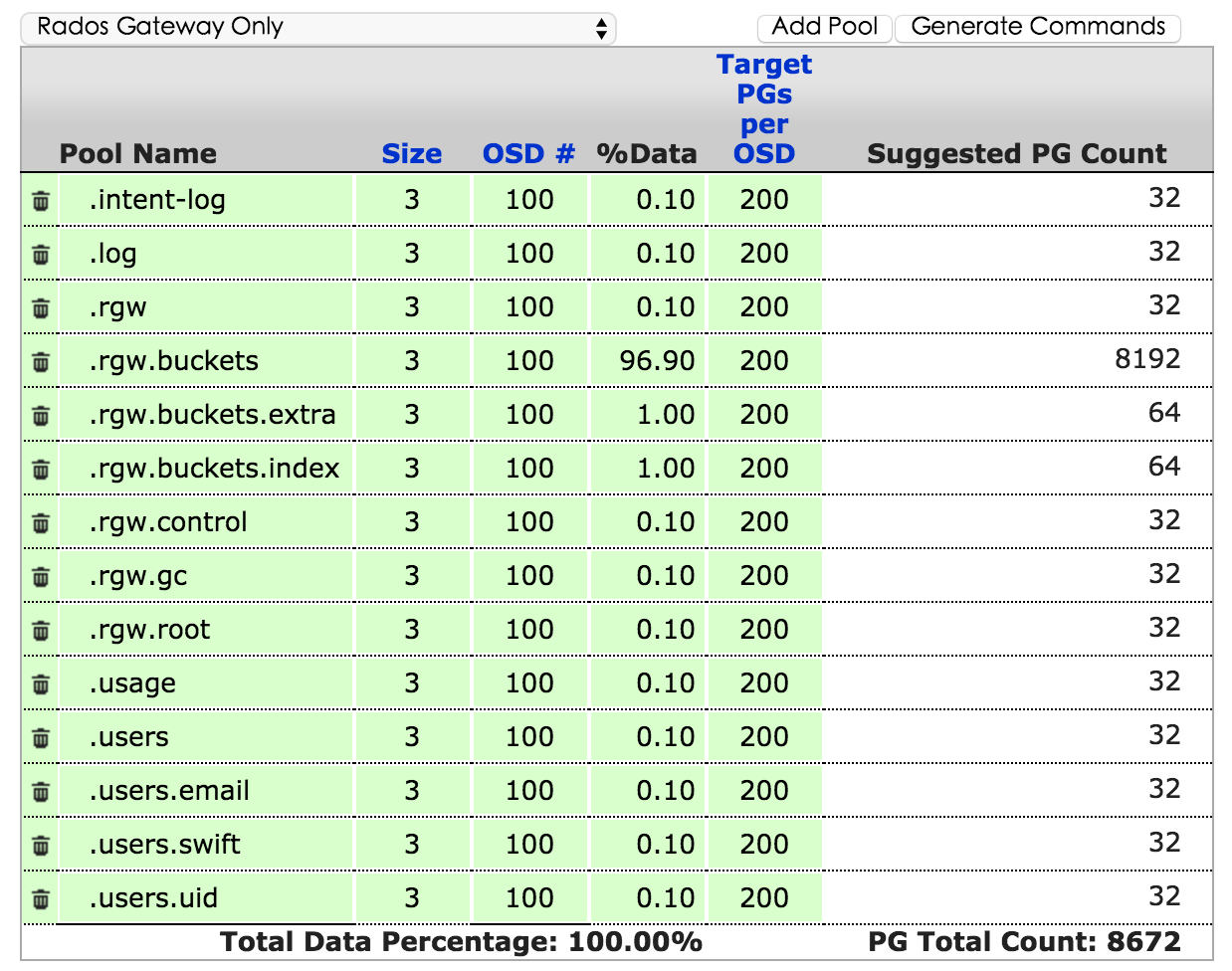The image size is (1232, 971).
Task: Click the %Data column header
Action: 647,154
